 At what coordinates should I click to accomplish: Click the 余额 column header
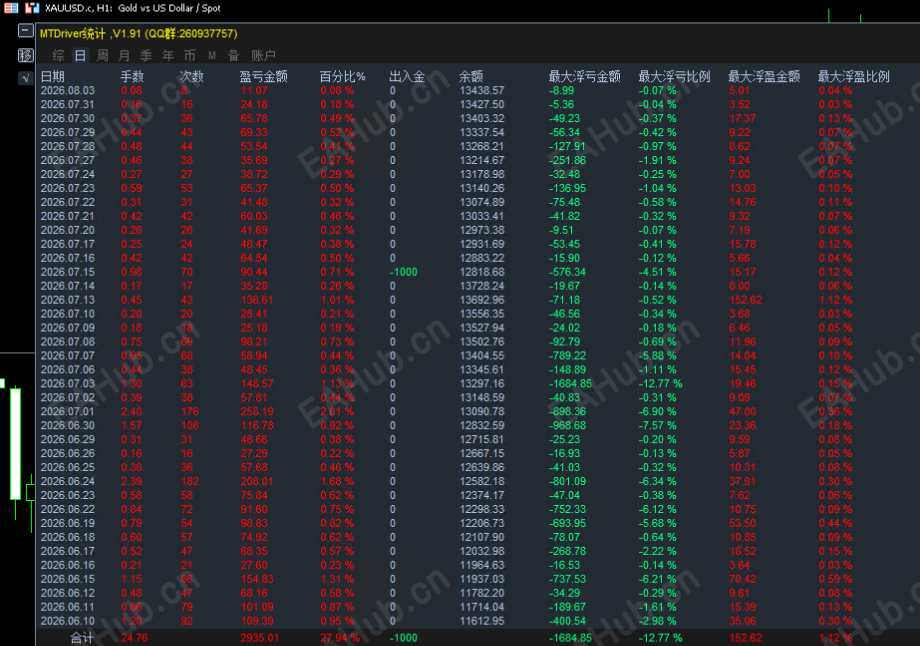tap(471, 76)
